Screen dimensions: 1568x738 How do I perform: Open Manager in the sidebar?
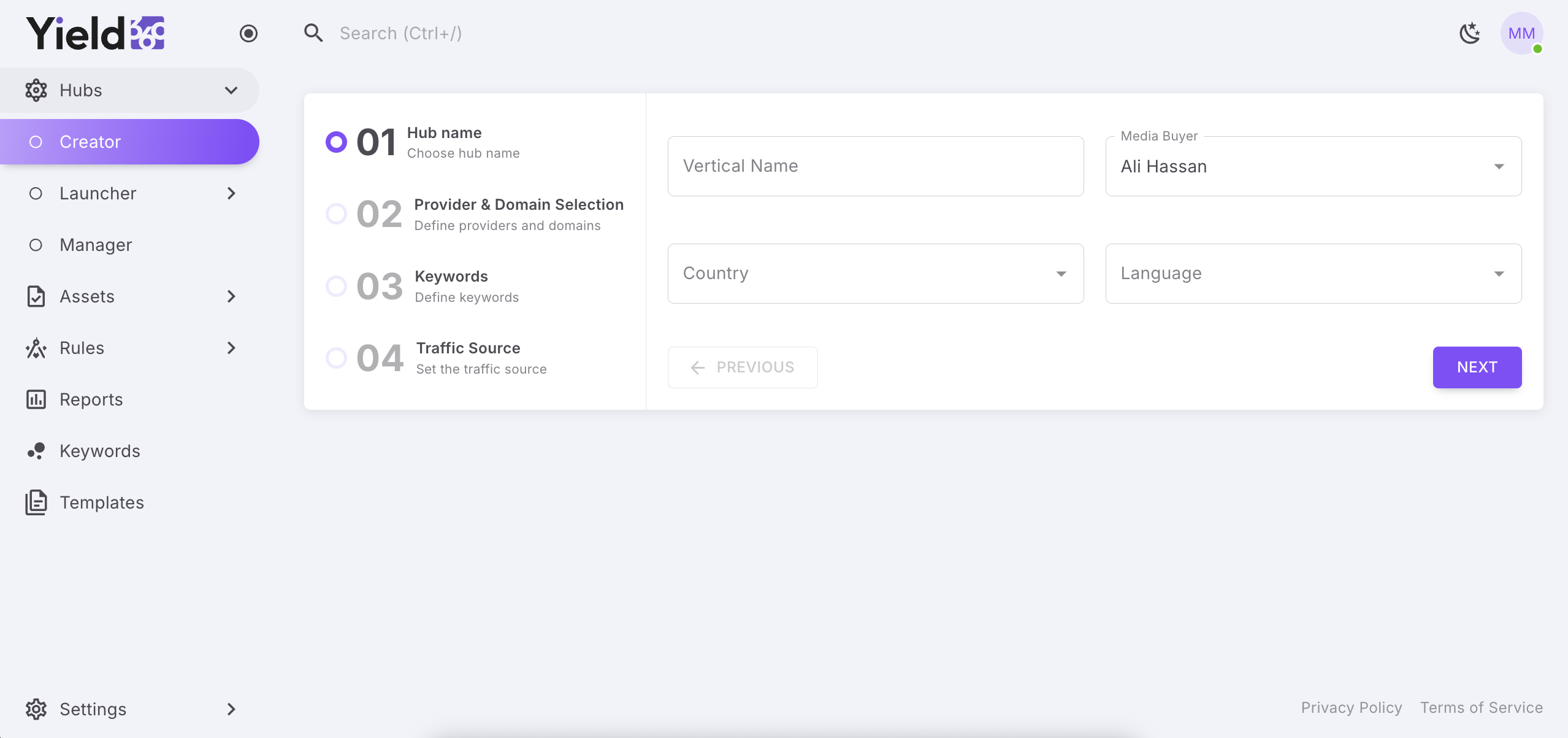click(96, 245)
